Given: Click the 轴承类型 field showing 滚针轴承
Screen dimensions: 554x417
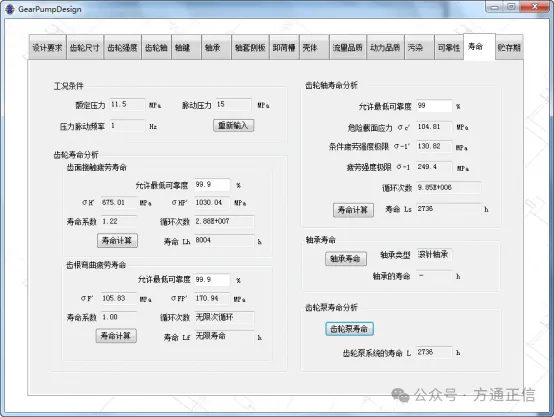Looking at the screenshot, I should point(434,254).
